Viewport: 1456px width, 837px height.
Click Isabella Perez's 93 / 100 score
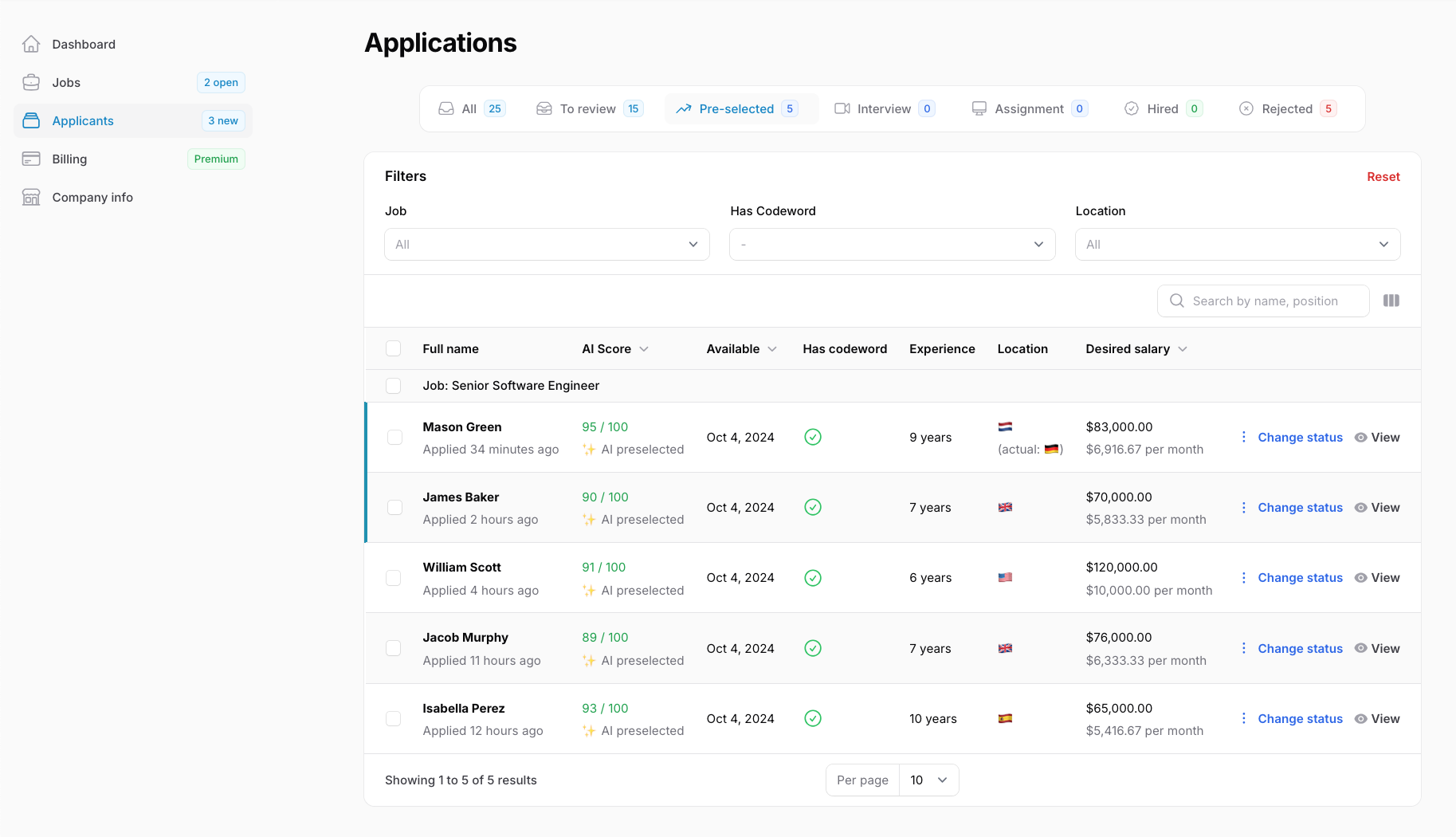(x=605, y=708)
